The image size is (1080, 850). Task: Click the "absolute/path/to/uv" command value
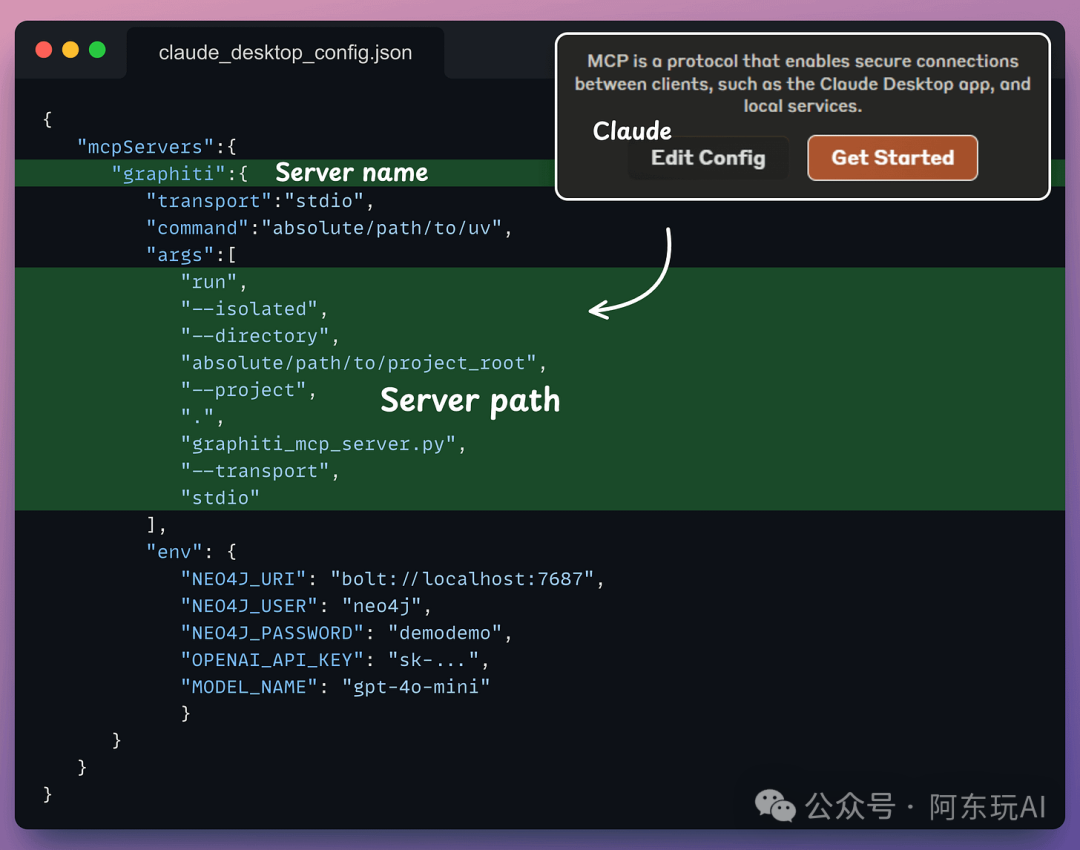[x=382, y=228]
